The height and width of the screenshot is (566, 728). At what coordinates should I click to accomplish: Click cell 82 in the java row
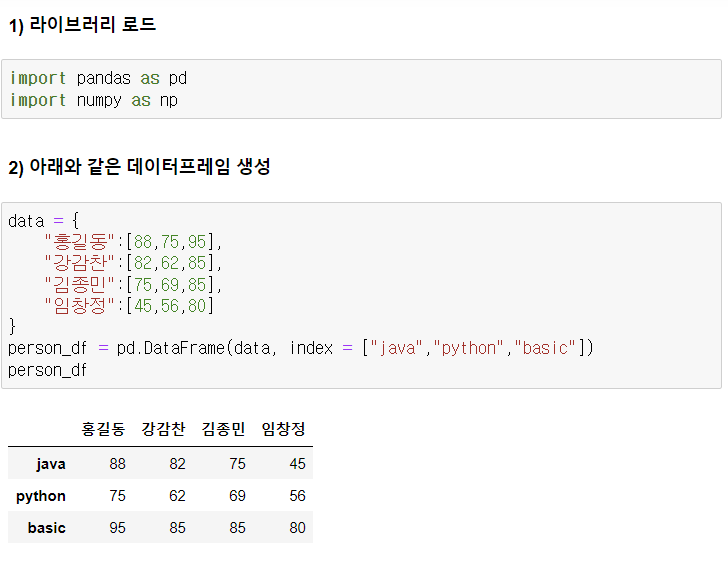point(177,463)
